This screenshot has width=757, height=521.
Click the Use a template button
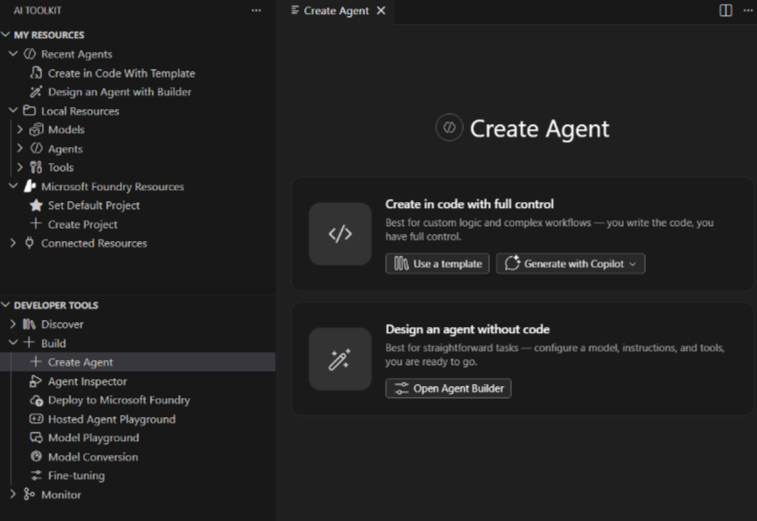(x=438, y=264)
